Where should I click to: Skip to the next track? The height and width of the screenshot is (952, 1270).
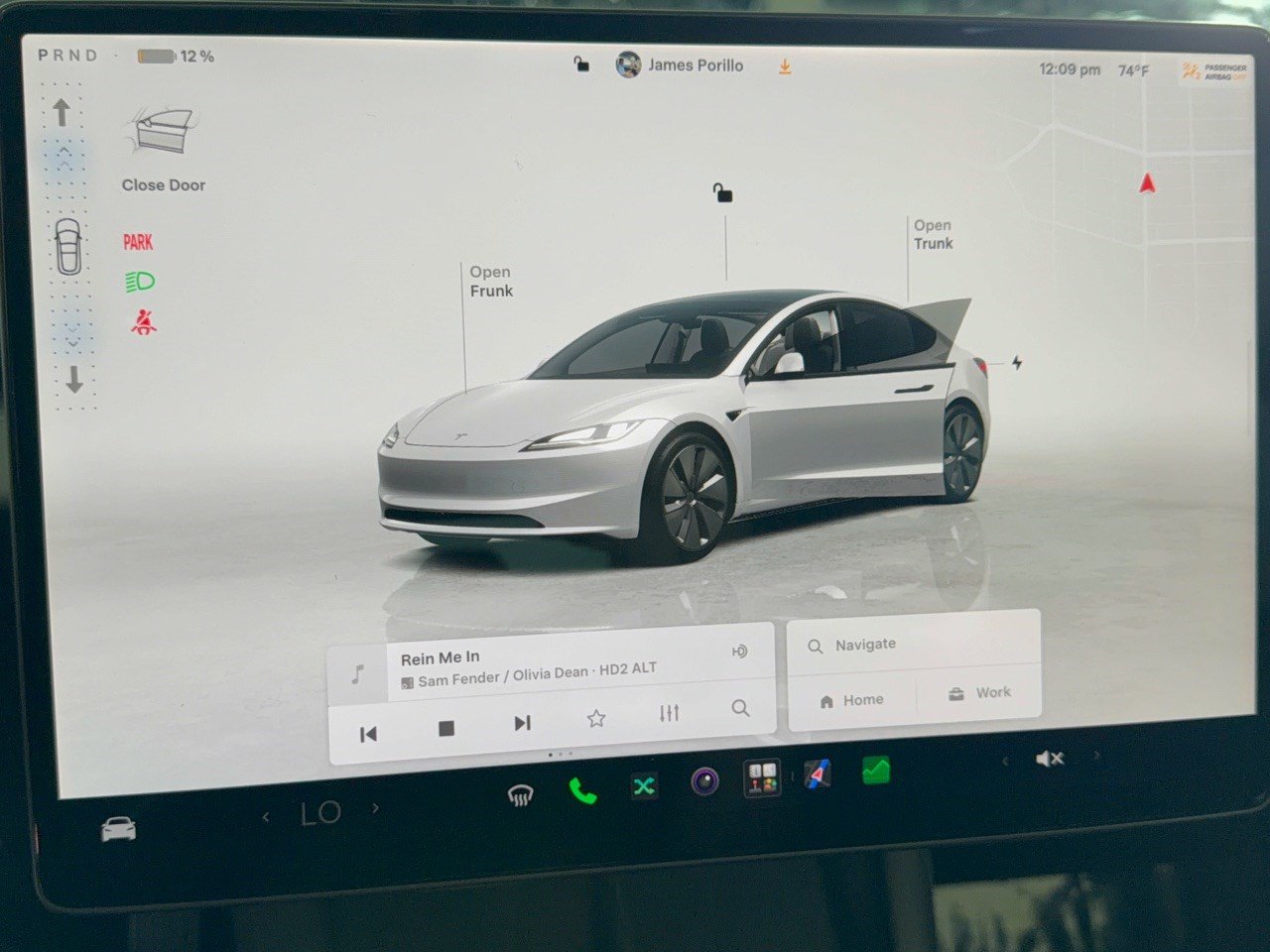coord(522,723)
